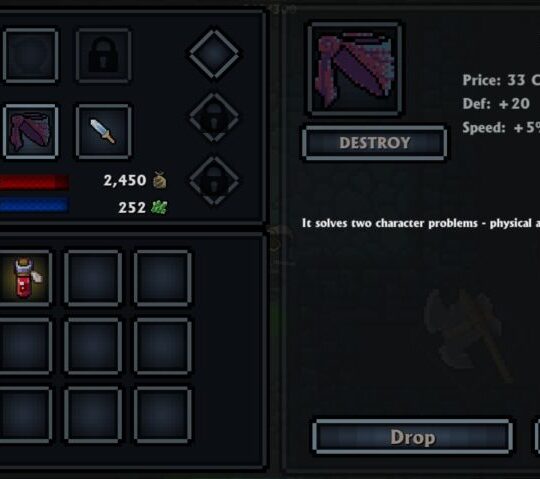Viewport: 540px width, 479px height.
Task: Click the locked equipment slot with padlock
Action: pos(103,55)
